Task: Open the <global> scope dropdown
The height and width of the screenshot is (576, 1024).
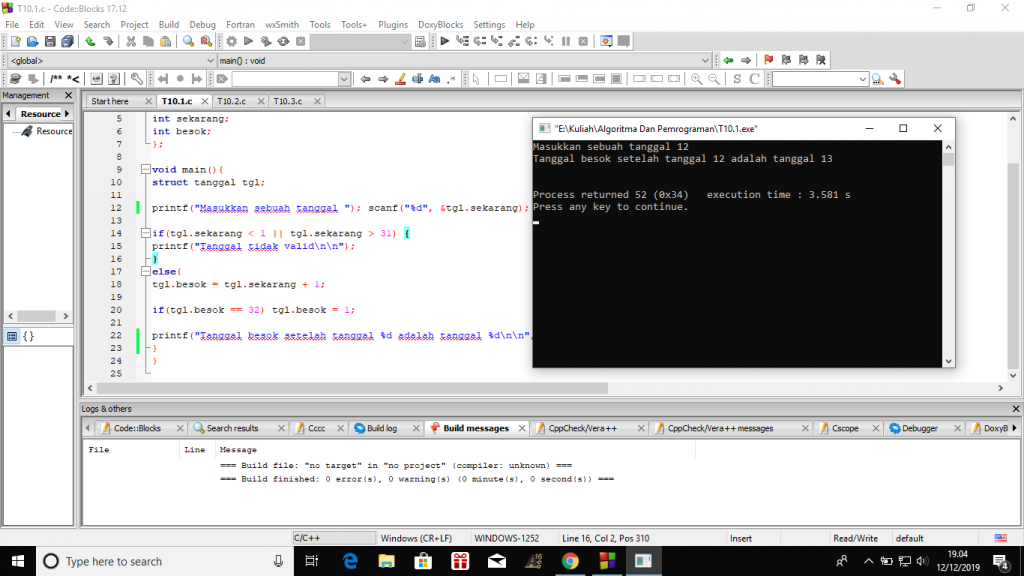Action: (x=110, y=60)
